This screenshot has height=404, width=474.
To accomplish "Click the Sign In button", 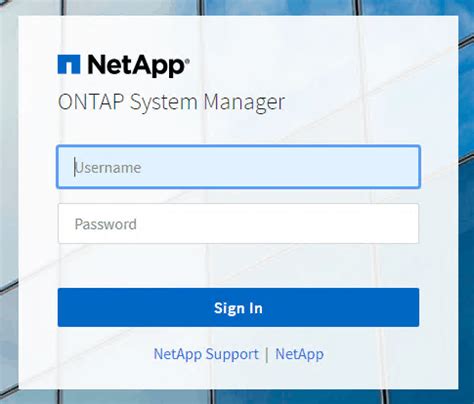I will pyautogui.click(x=238, y=308).
